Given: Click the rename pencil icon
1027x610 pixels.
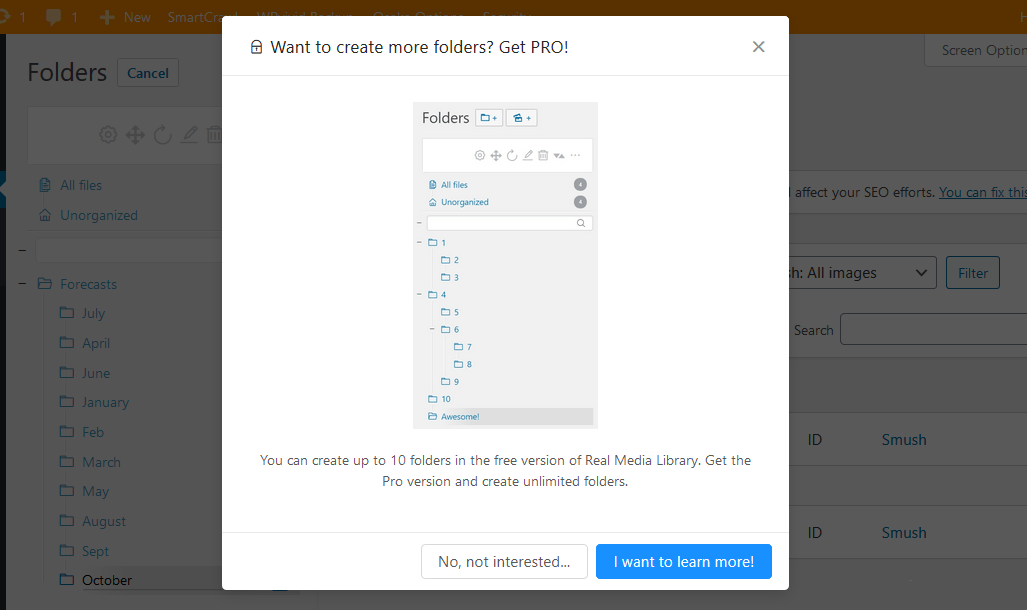Looking at the screenshot, I should [189, 135].
